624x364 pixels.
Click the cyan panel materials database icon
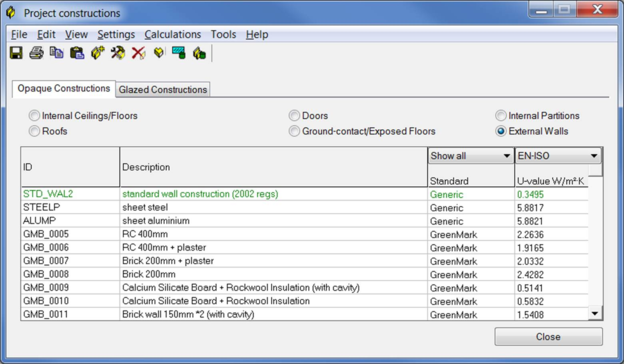point(179,53)
